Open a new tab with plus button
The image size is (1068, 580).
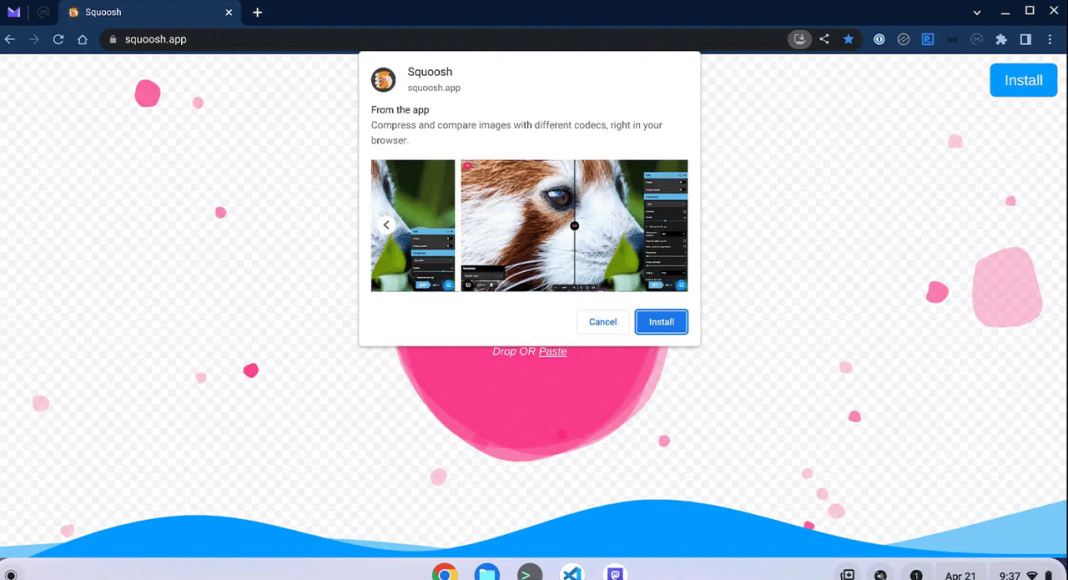257,12
